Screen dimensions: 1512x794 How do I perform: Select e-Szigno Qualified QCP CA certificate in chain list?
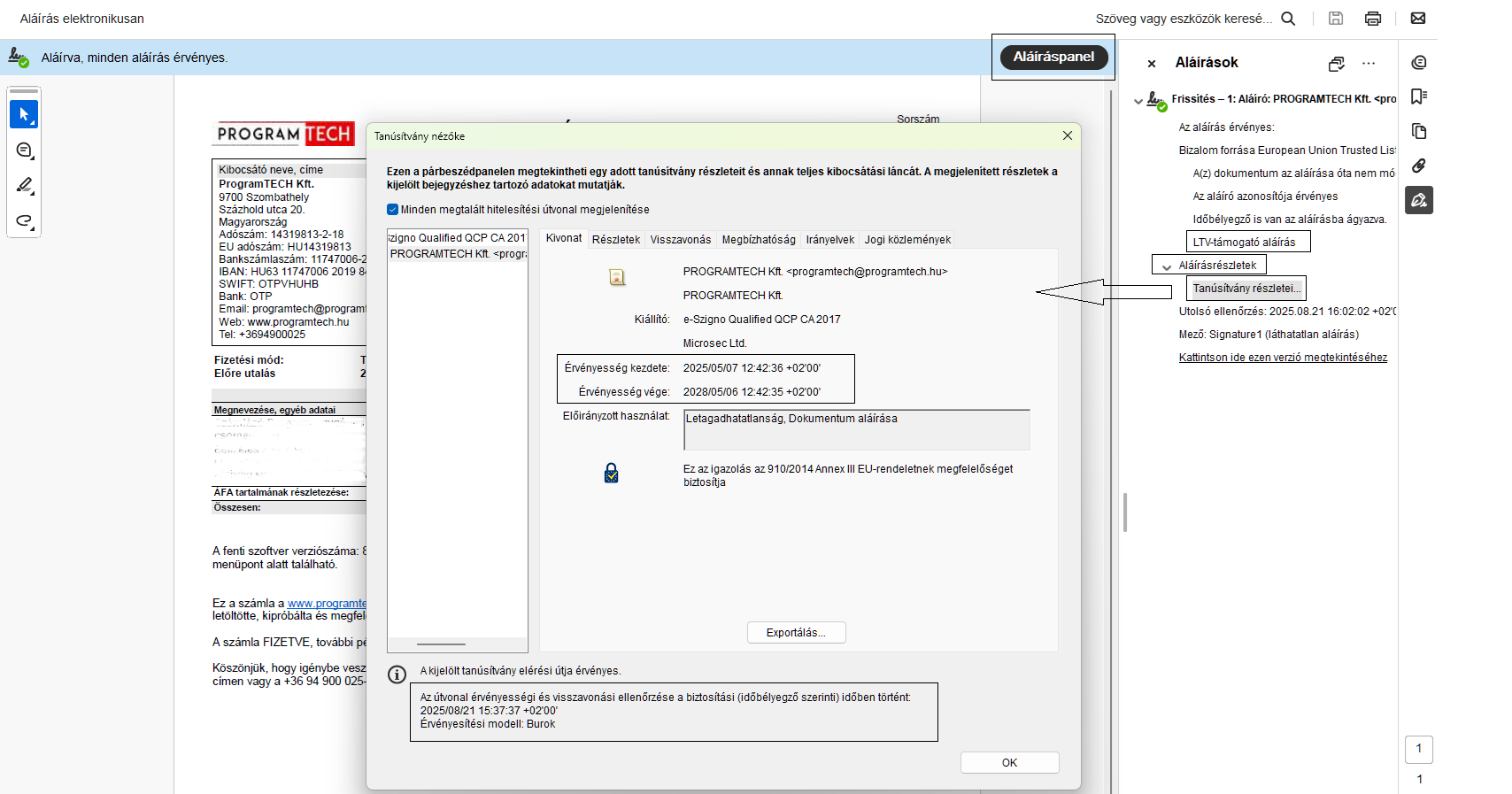pos(458,238)
